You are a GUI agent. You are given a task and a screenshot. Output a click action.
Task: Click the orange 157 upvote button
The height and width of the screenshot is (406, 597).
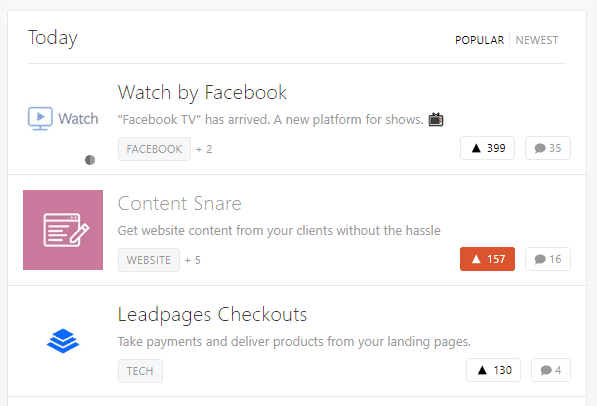[x=487, y=259]
